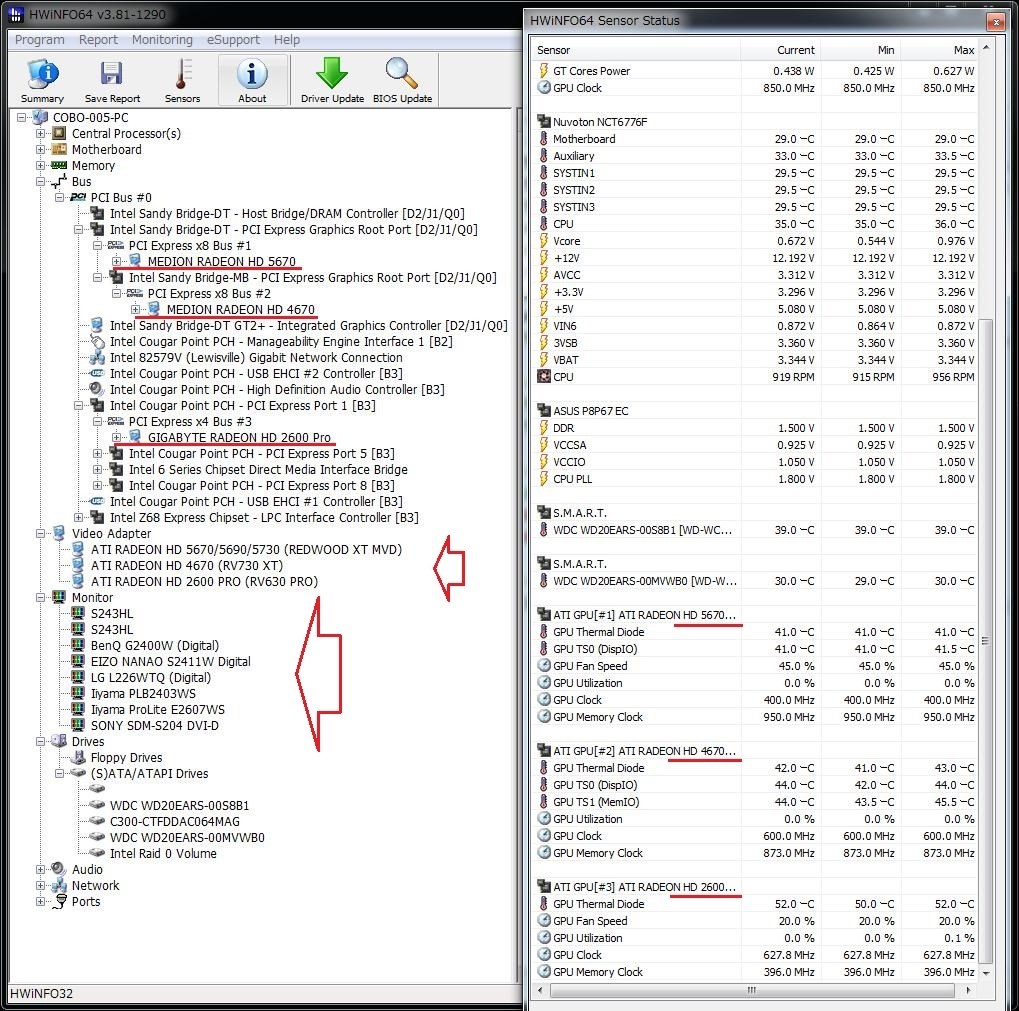
Task: Click the Motherboard temperature thermometer icon
Action: [543, 138]
